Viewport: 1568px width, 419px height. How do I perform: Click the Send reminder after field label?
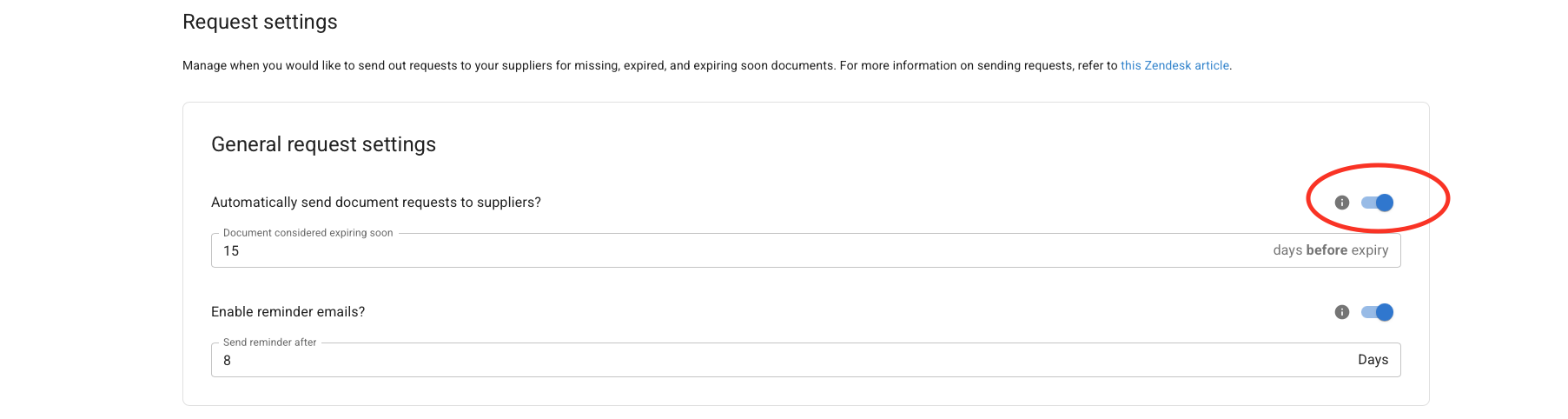coord(269,343)
